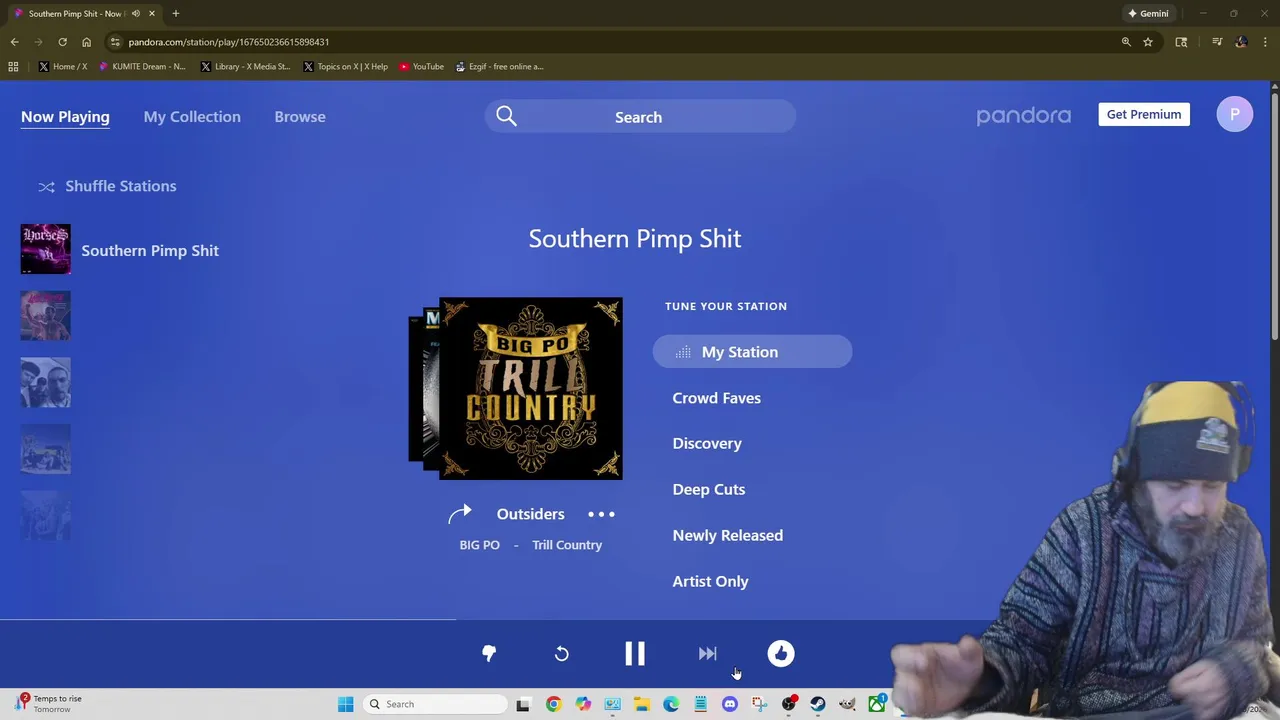Open a new browser tab
1280x720 pixels.
point(175,14)
